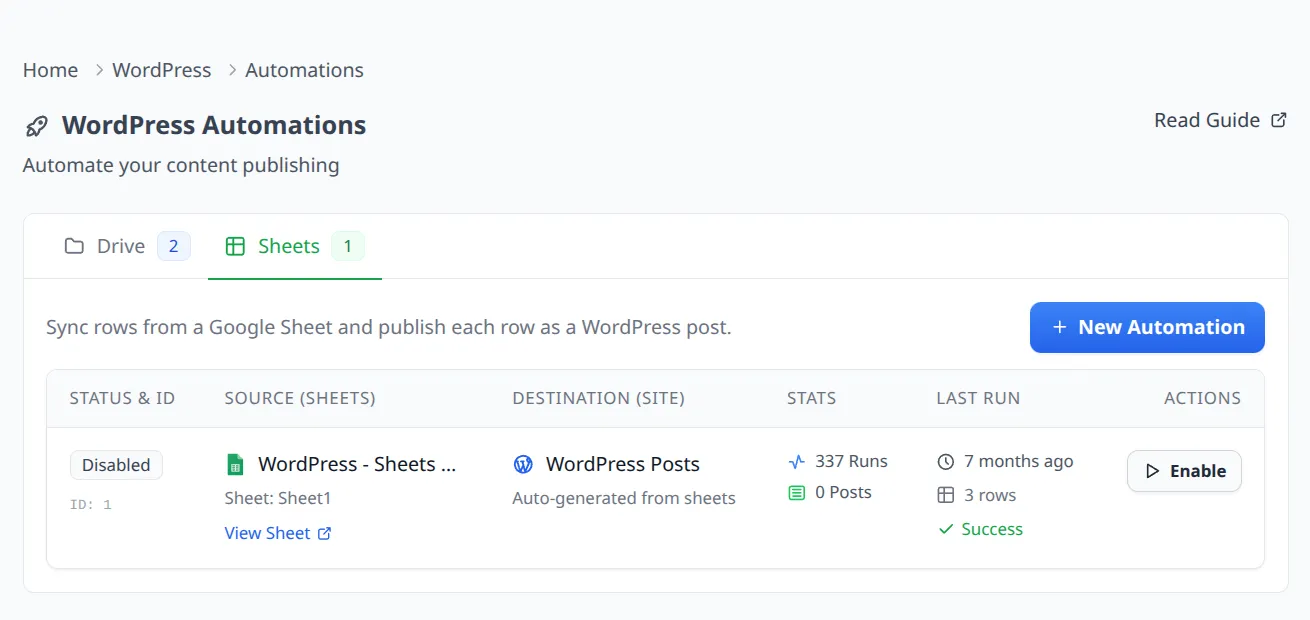Enable the disabled automation
The image size is (1310, 620).
(1184, 470)
